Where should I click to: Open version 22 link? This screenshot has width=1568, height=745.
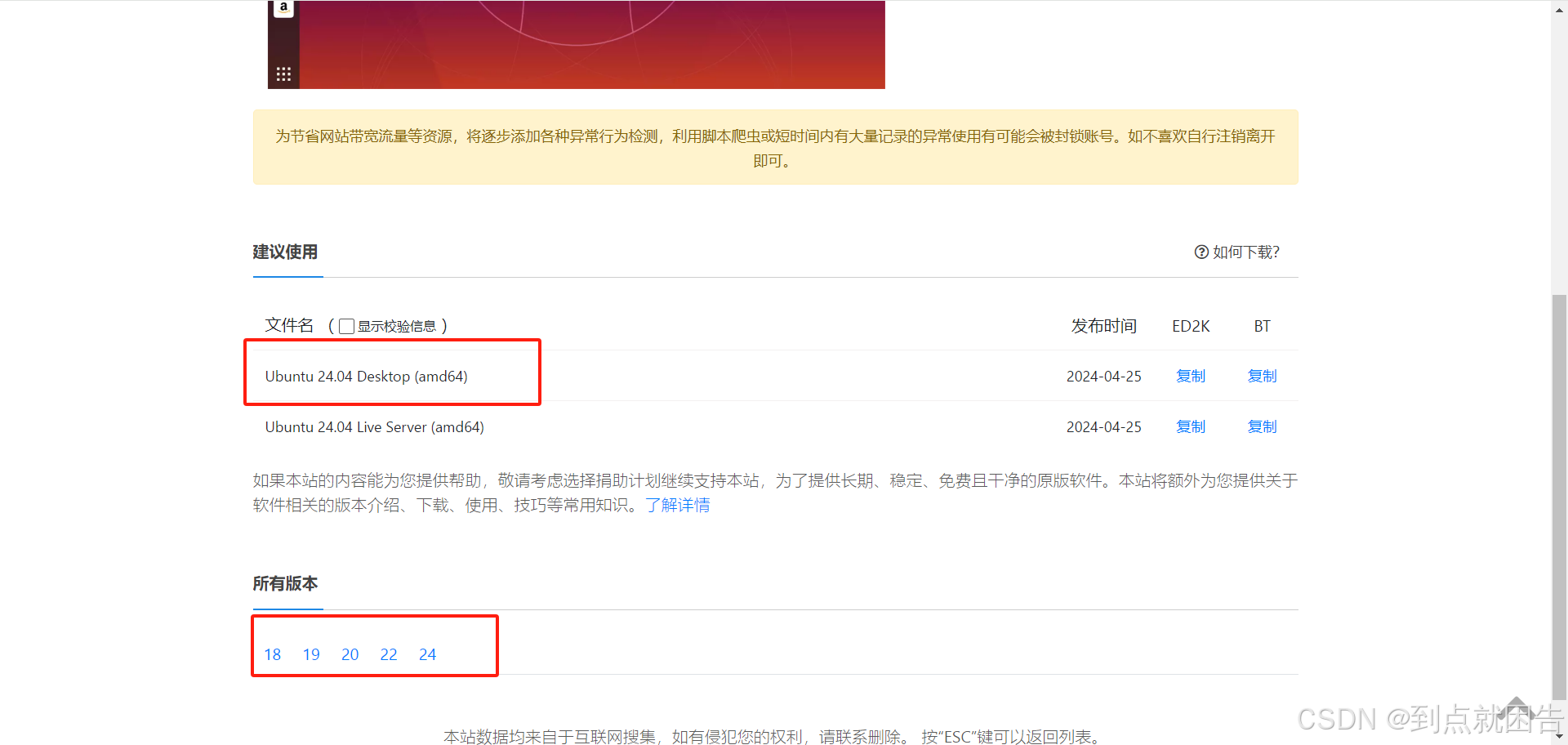(389, 654)
